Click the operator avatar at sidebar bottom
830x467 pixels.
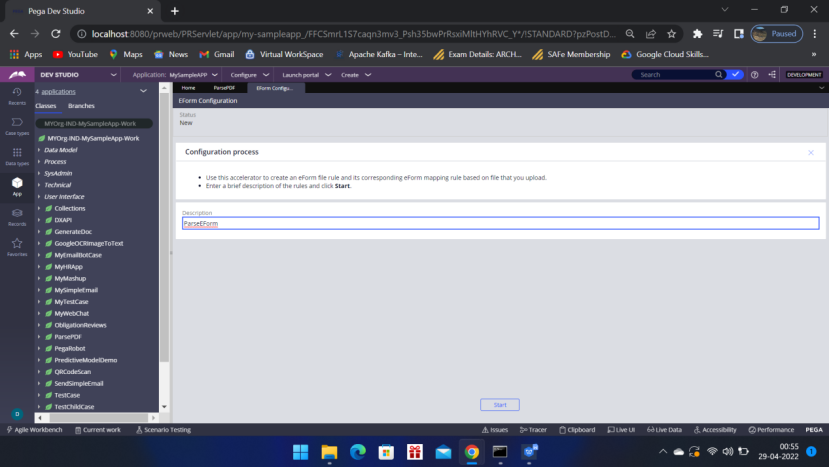(17, 414)
